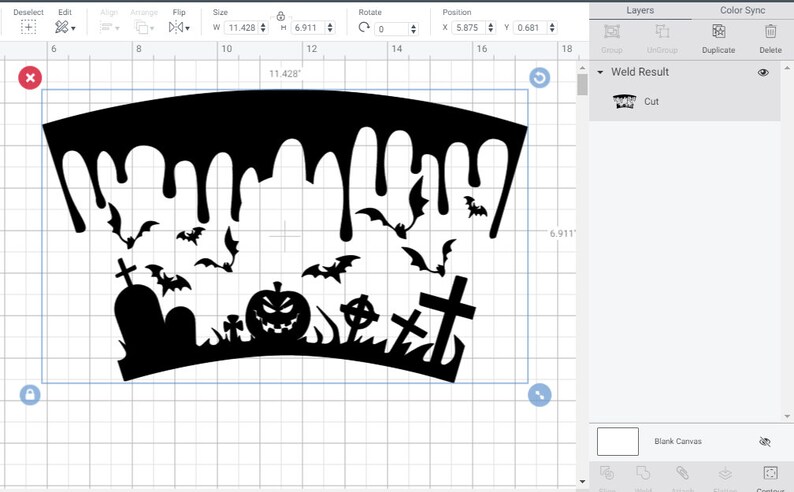794x492 pixels.
Task: Click the canvas vertical scrollbar thumb
Action: click(582, 84)
